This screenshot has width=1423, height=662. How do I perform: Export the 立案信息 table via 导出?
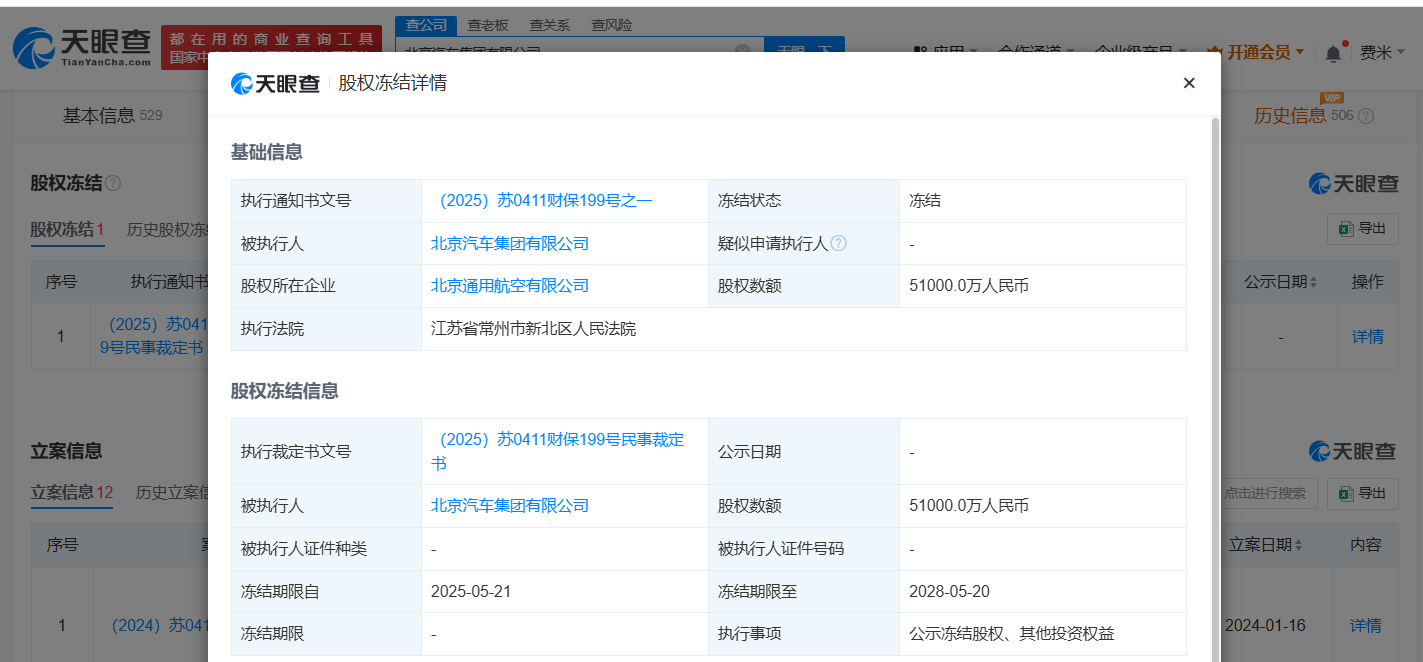coord(1362,493)
